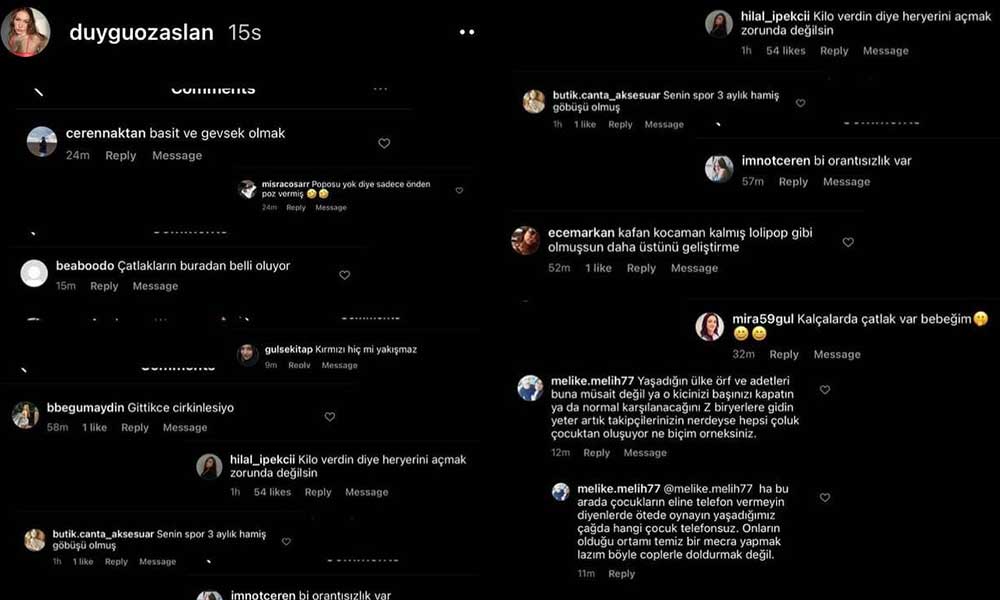This screenshot has width=1000, height=600.
Task: Tap heart on beaboodo's comment
Action: coord(344,275)
